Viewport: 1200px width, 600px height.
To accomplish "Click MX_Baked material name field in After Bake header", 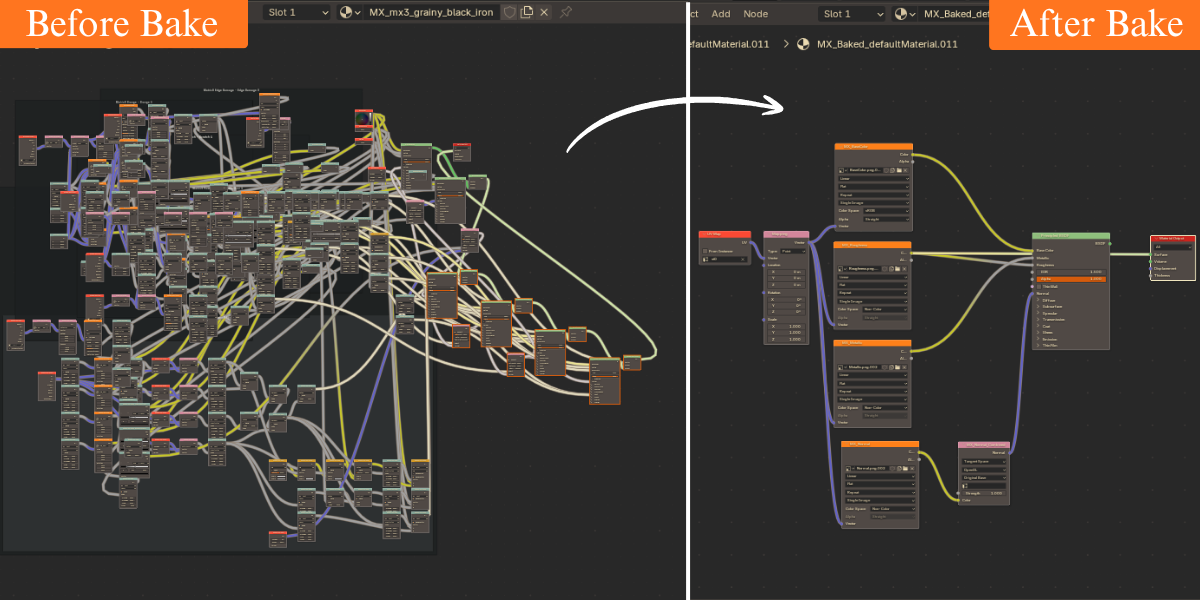I will [x=955, y=13].
